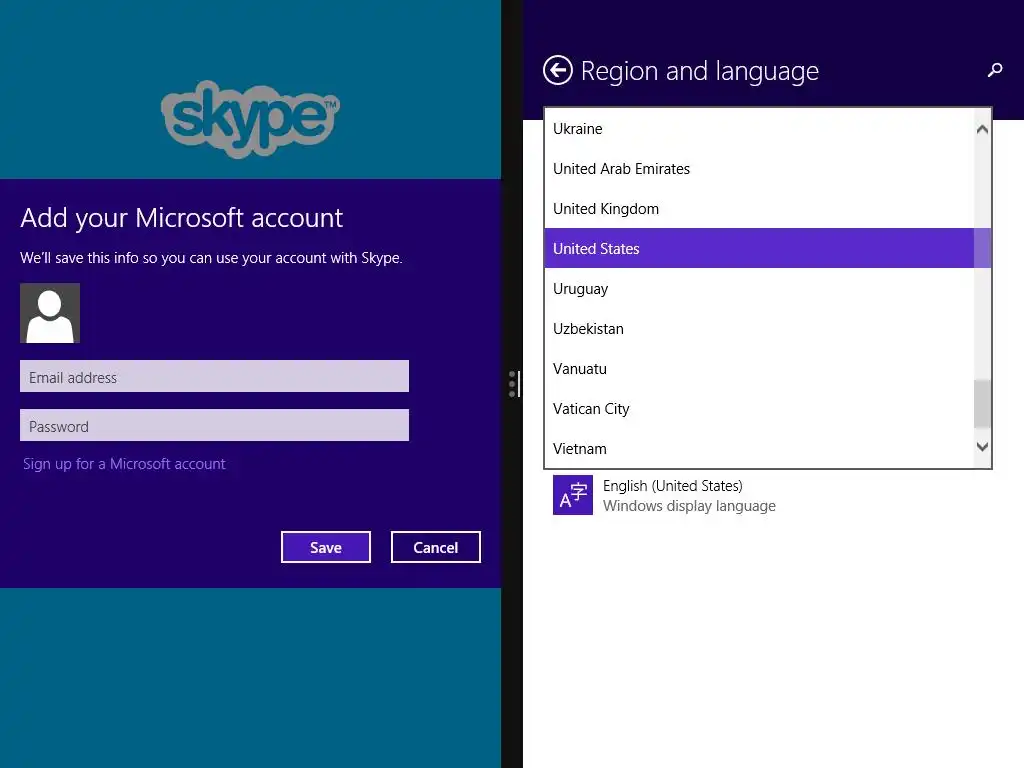Viewport: 1024px width, 768px height.
Task: Choose United Kingdom from the list
Action: click(759, 208)
